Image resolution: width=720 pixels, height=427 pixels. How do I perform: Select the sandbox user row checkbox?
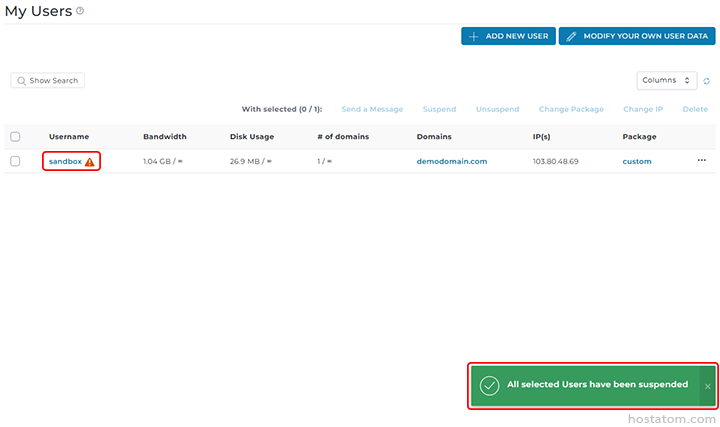tap(15, 161)
